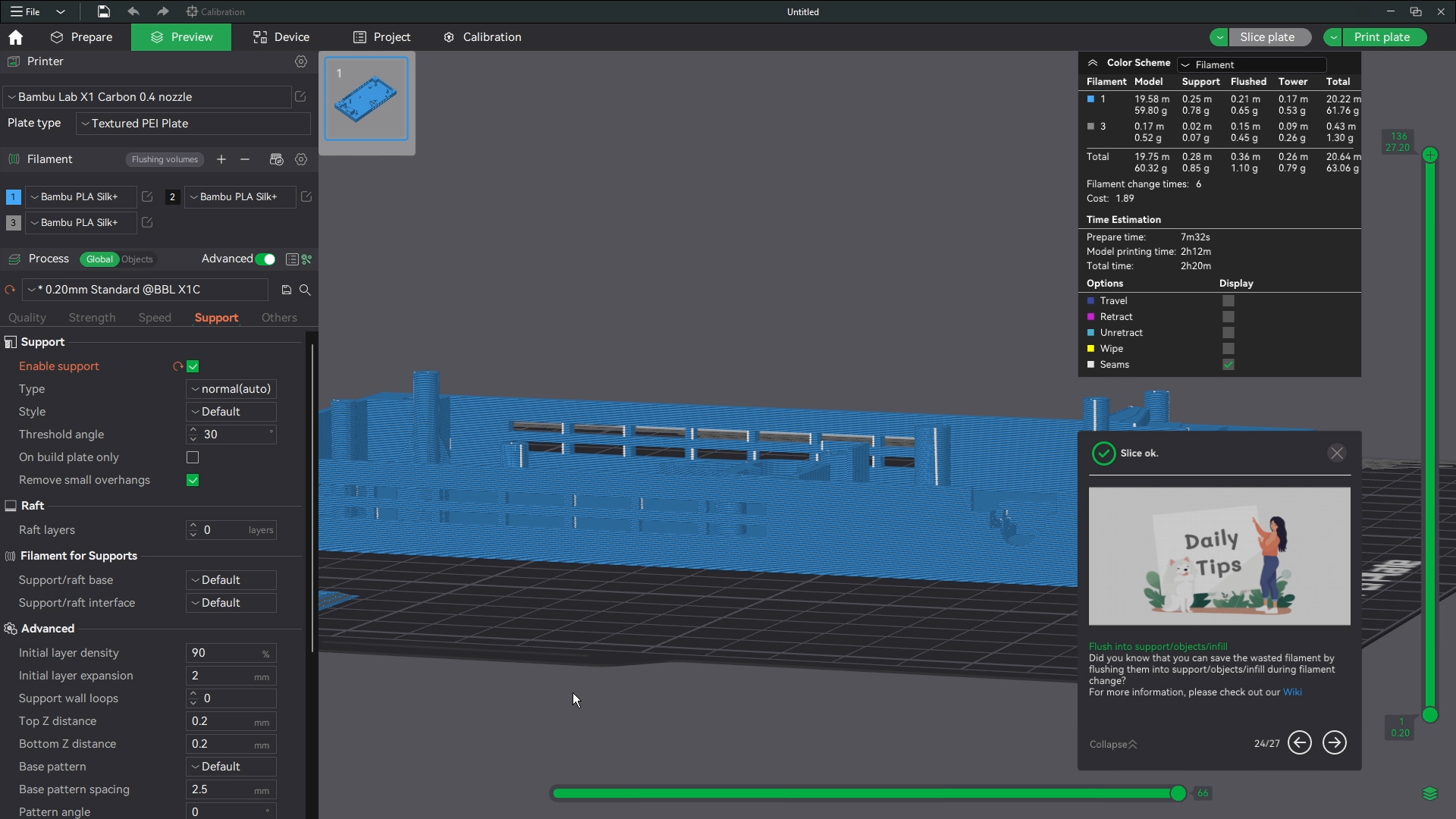The width and height of the screenshot is (1456, 819).
Task: Click the search process settings magnifier icon
Action: click(305, 290)
